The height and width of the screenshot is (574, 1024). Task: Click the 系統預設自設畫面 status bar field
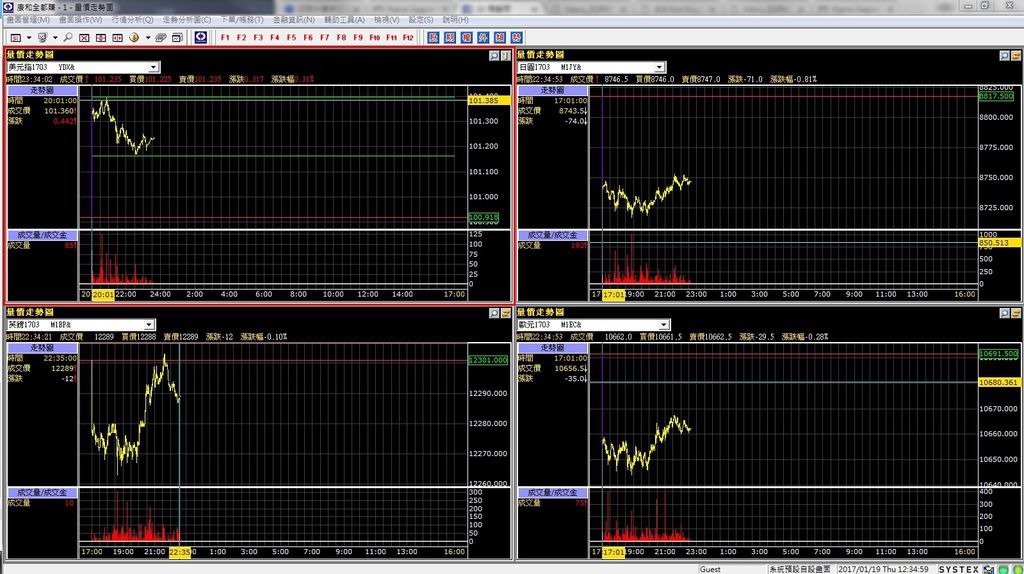click(800, 569)
